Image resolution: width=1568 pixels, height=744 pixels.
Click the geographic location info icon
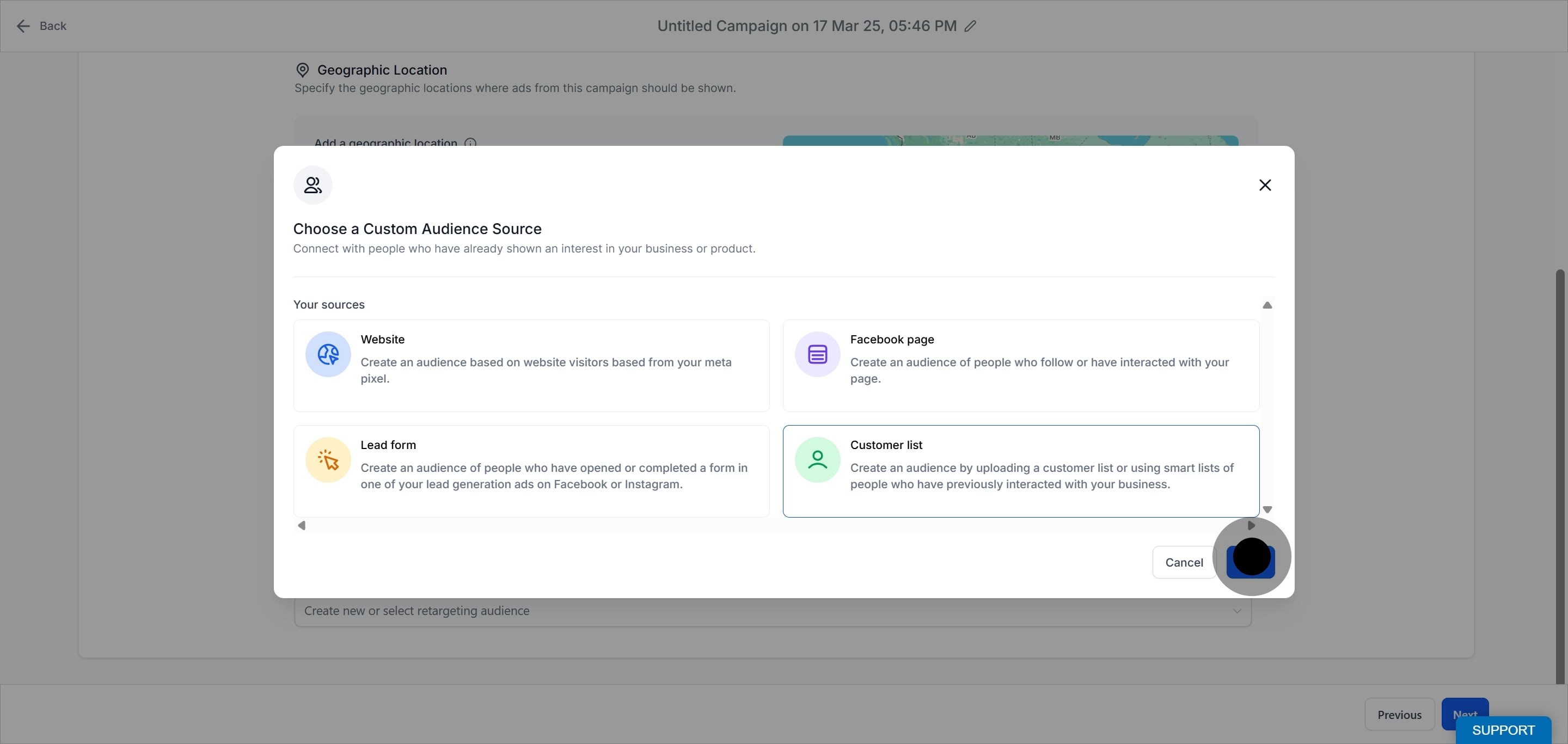470,143
